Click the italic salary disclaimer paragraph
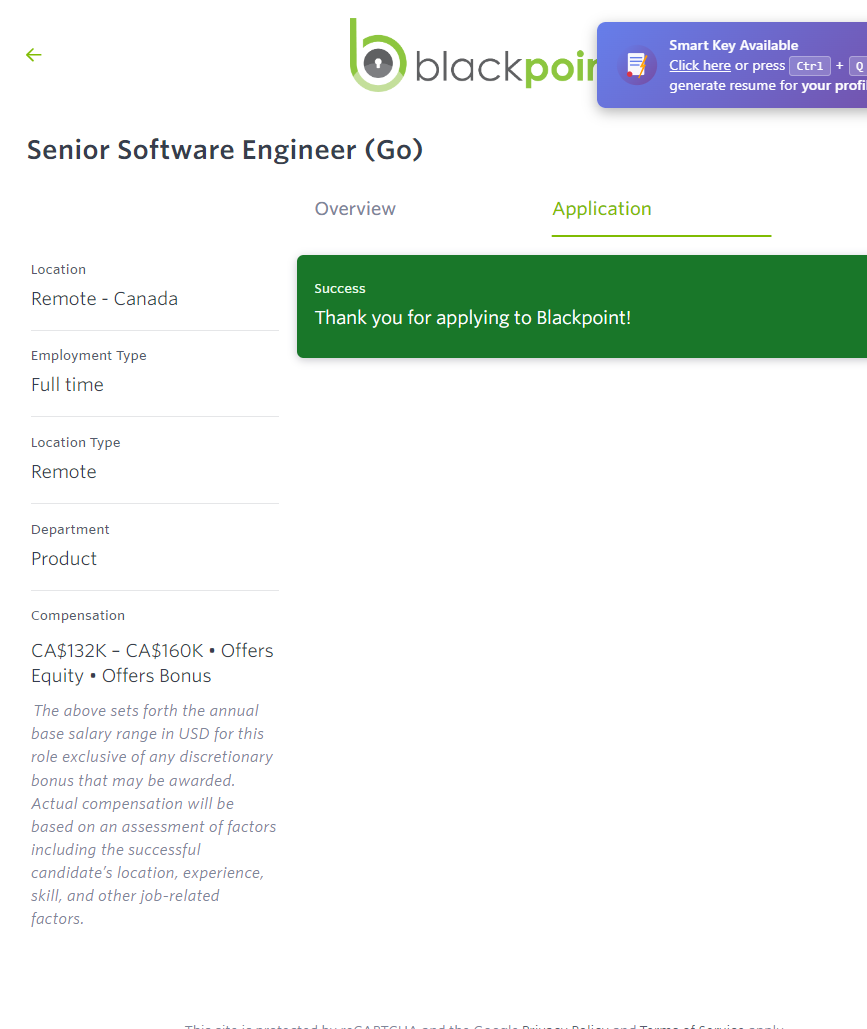The width and height of the screenshot is (867, 1029). (153, 815)
